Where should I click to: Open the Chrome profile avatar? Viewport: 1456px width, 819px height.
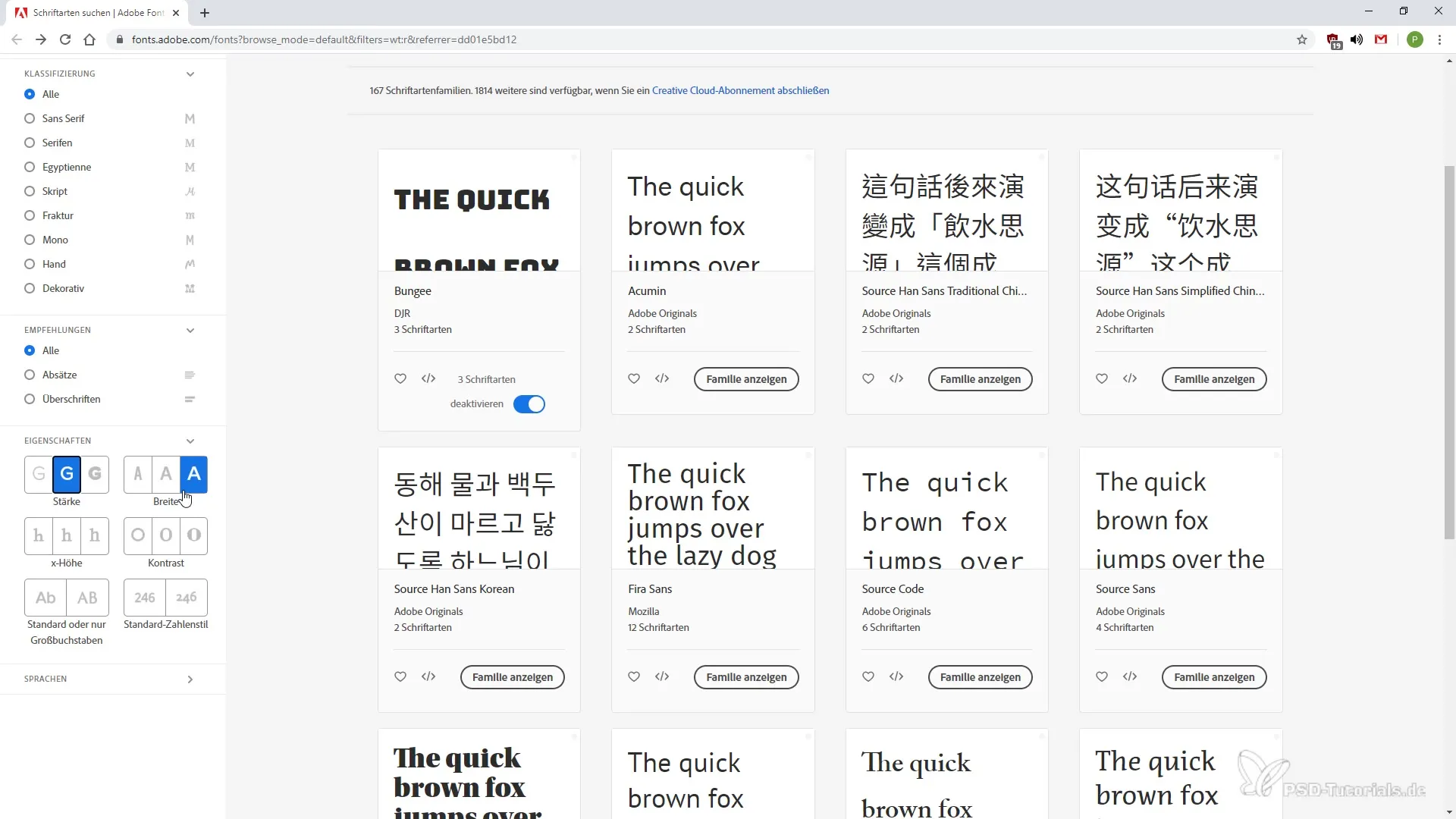(x=1414, y=39)
